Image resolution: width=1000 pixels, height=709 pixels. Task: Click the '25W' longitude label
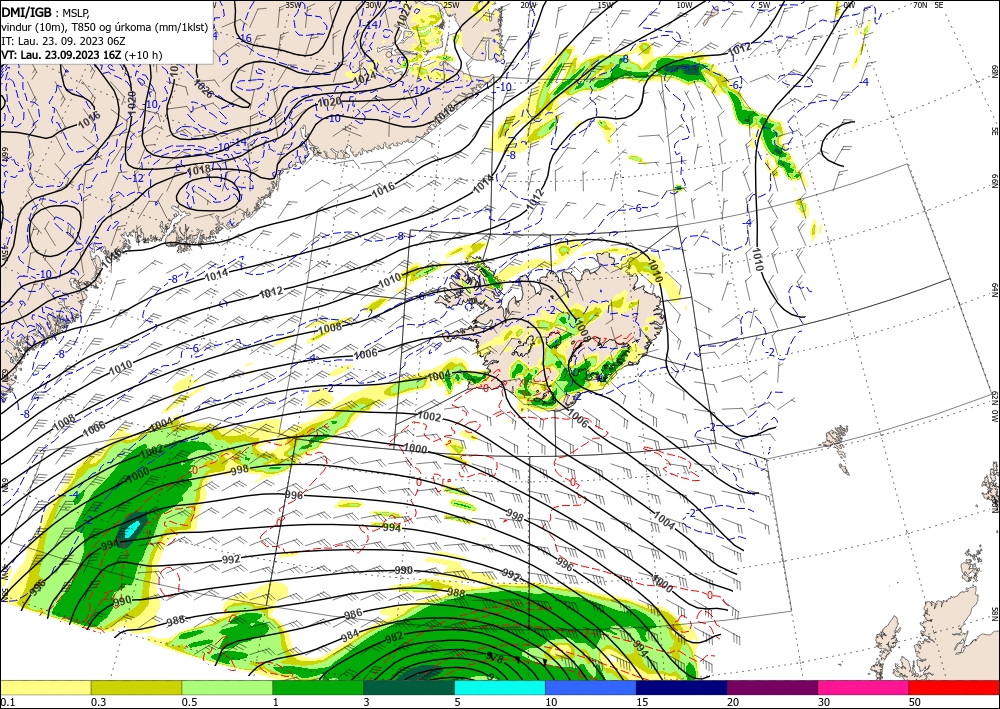click(x=451, y=5)
